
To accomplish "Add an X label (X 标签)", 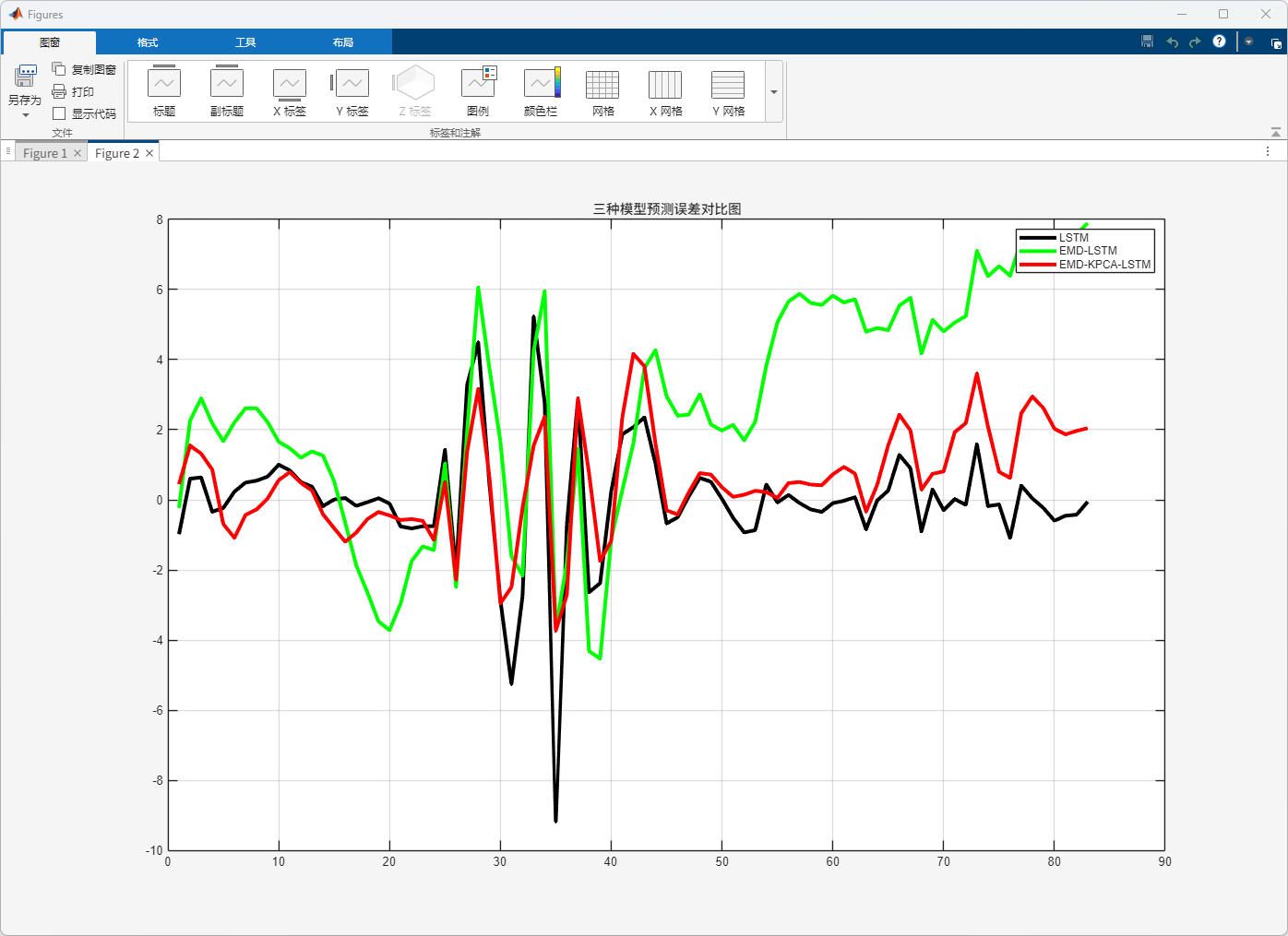I will click(x=290, y=90).
